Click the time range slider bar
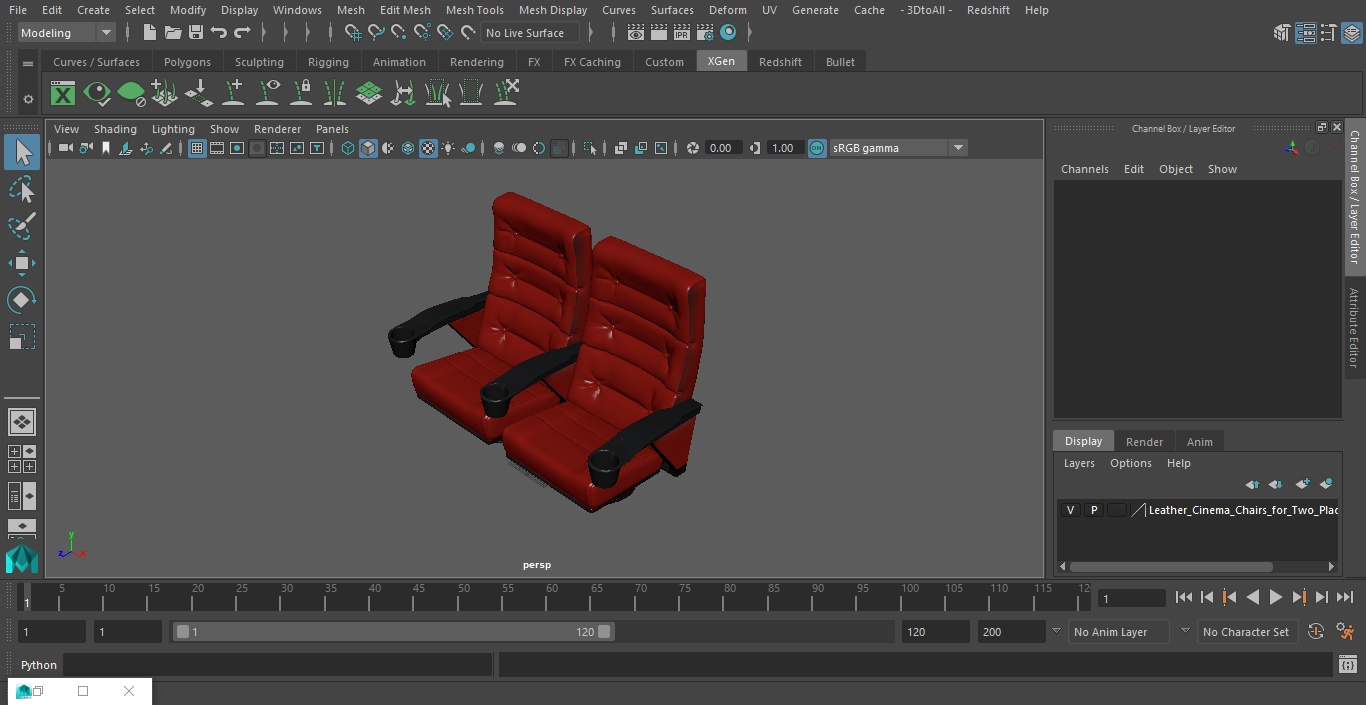The image size is (1366, 705). point(393,631)
